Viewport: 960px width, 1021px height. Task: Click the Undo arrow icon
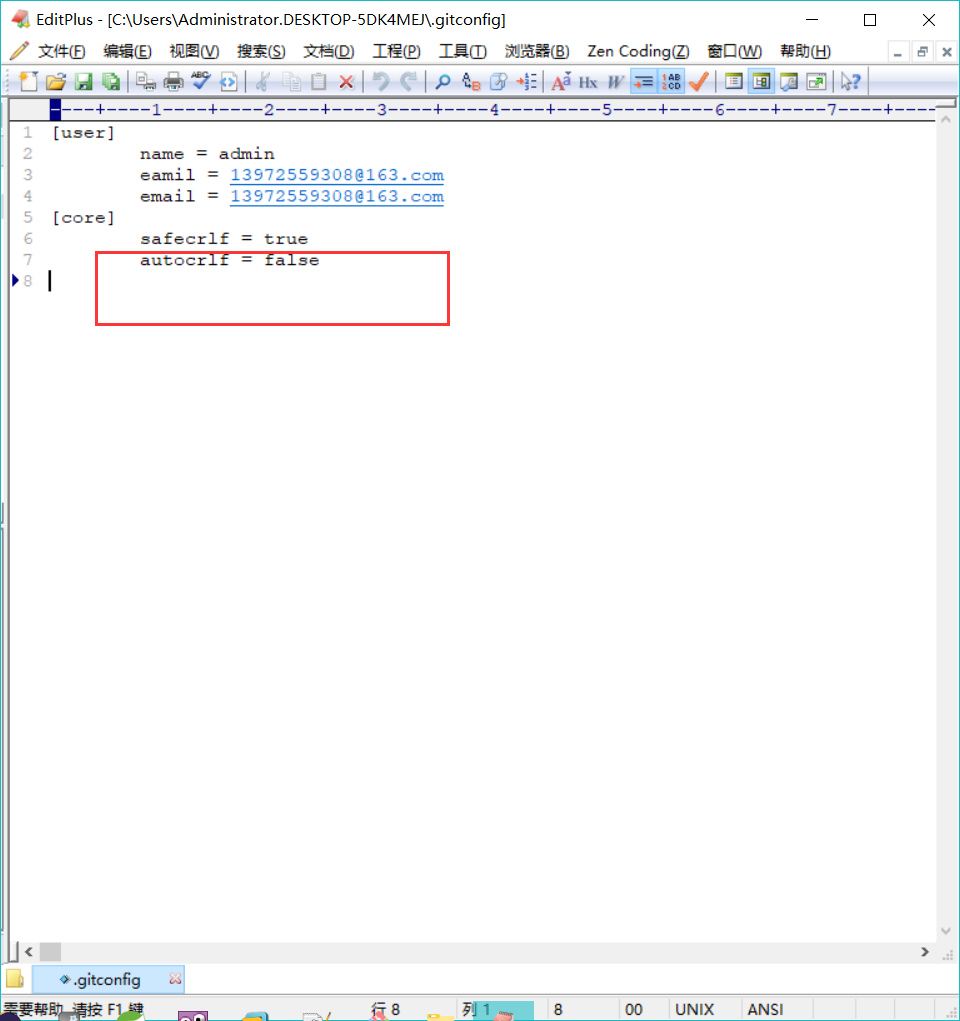coord(380,81)
